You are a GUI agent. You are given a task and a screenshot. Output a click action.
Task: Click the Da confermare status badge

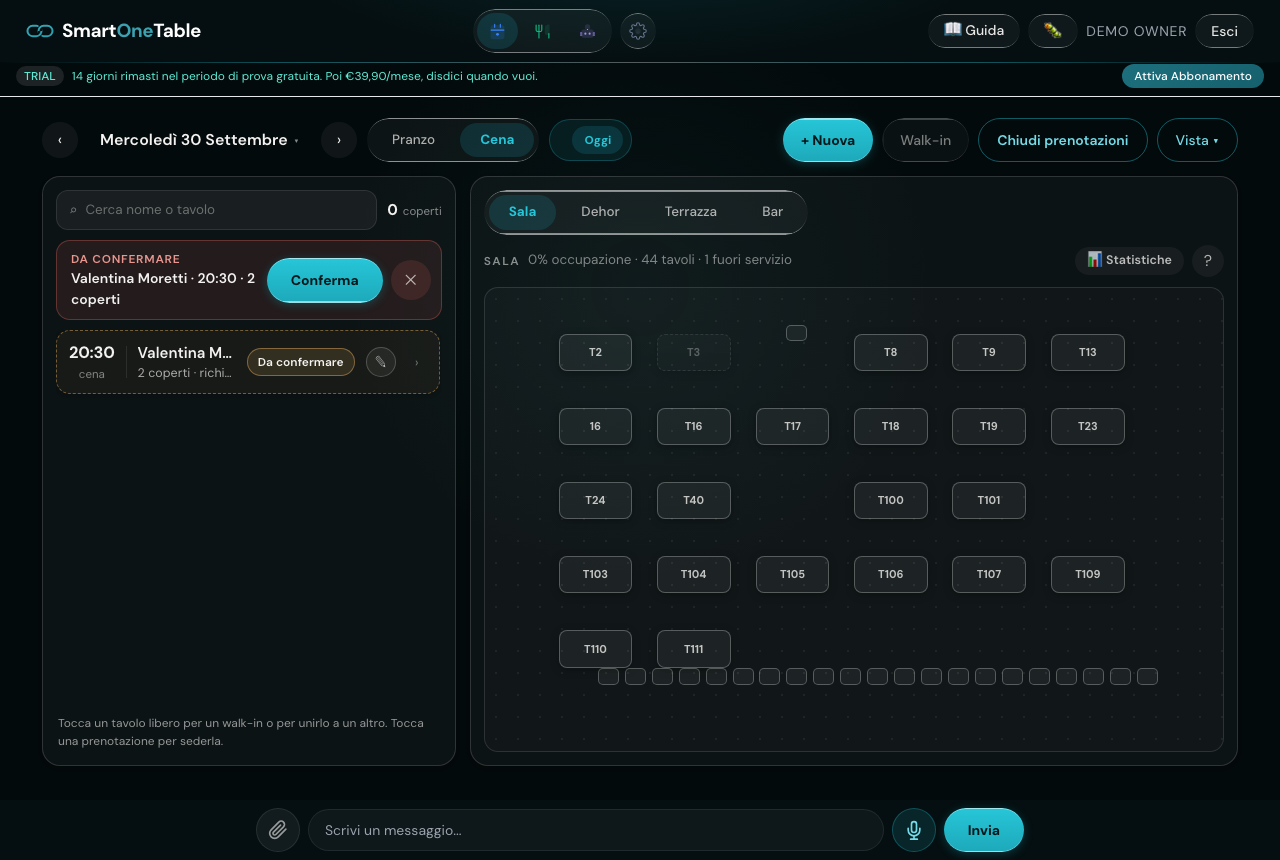pyautogui.click(x=301, y=362)
